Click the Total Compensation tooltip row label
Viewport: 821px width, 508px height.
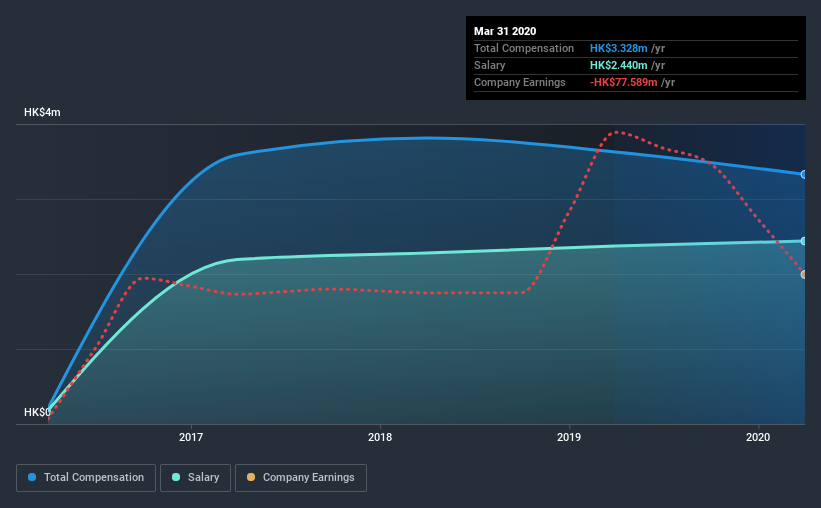pos(524,48)
